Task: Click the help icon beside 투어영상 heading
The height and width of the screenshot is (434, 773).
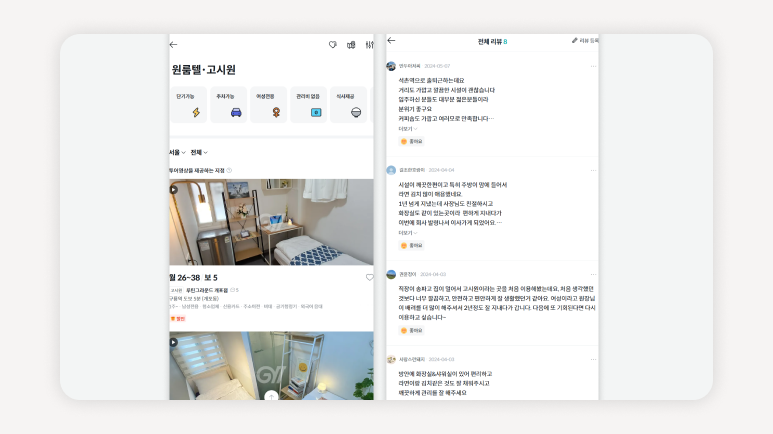Action: (x=229, y=171)
